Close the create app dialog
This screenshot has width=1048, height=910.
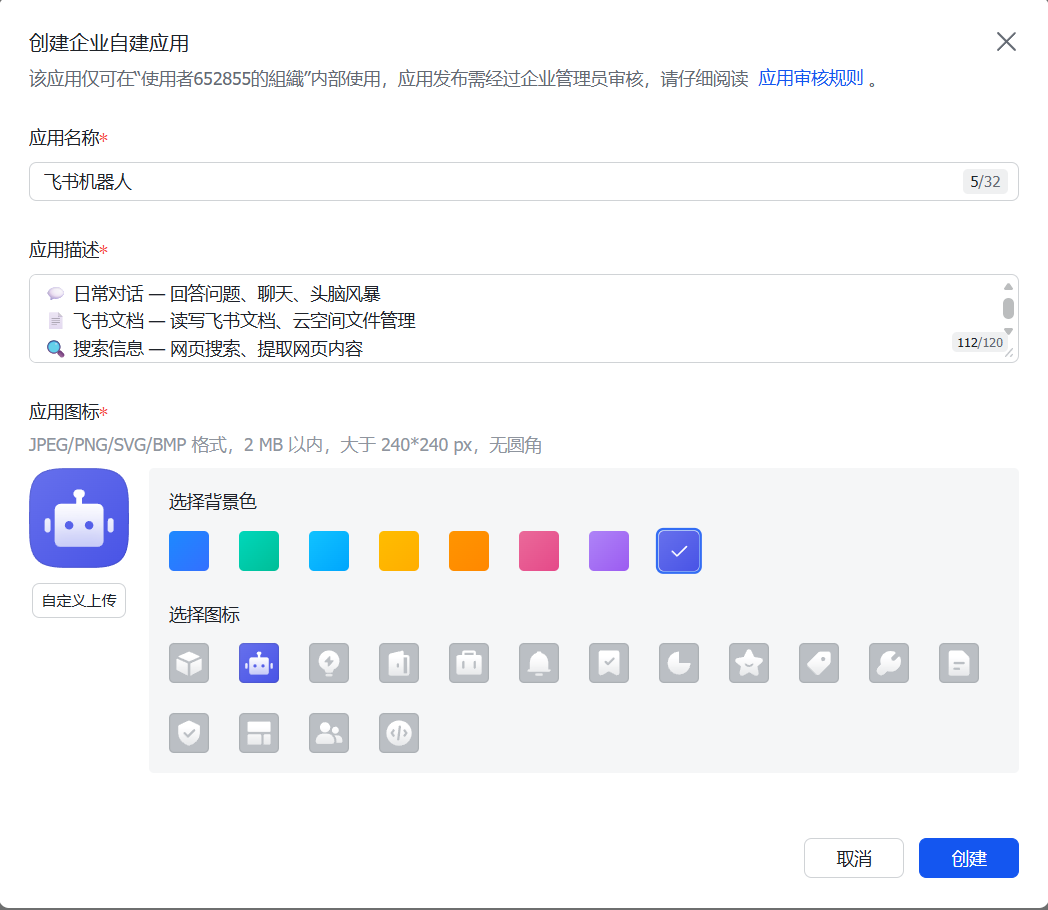(x=1006, y=41)
